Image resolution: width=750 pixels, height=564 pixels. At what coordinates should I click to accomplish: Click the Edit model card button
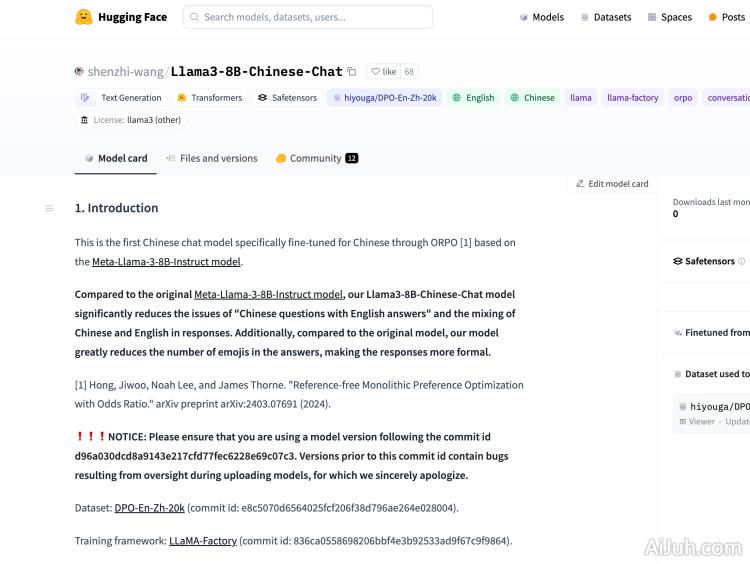[x=612, y=184]
